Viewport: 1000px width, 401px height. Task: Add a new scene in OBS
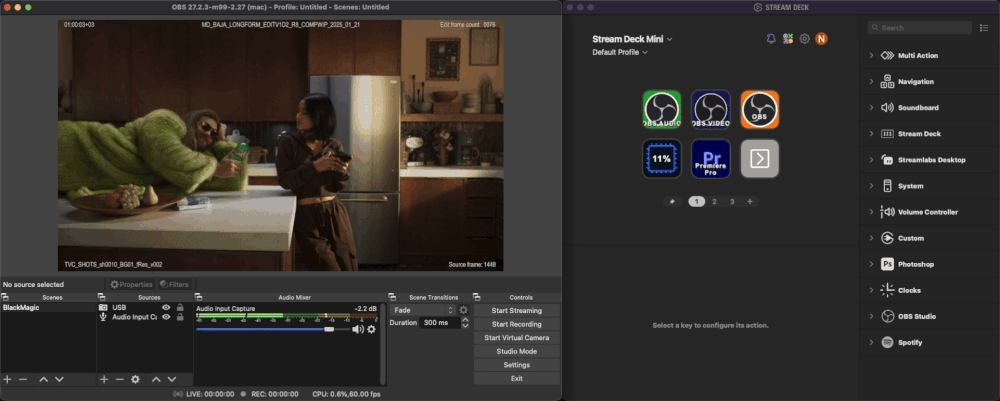pyautogui.click(x=8, y=379)
